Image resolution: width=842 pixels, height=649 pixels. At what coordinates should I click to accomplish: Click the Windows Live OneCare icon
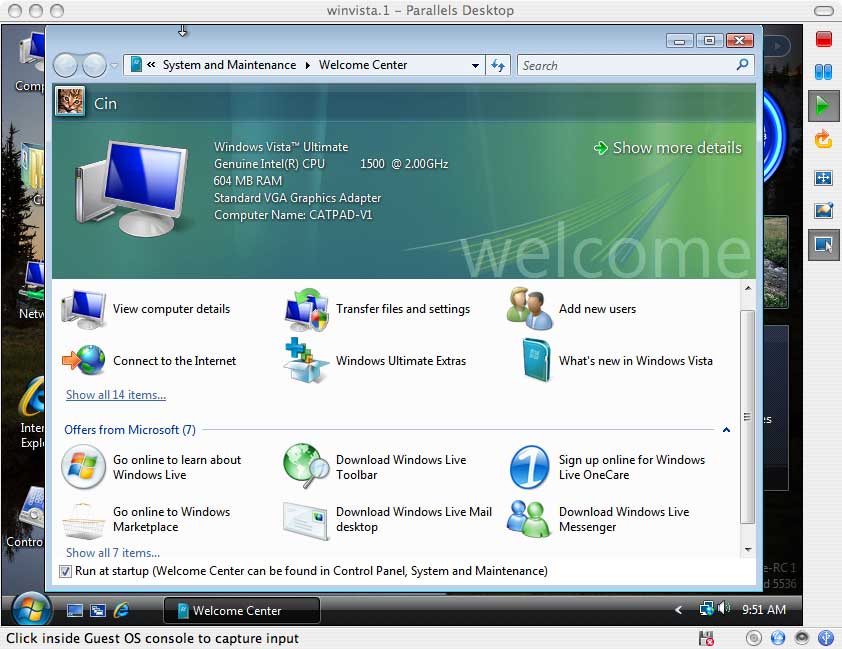pyautogui.click(x=529, y=466)
